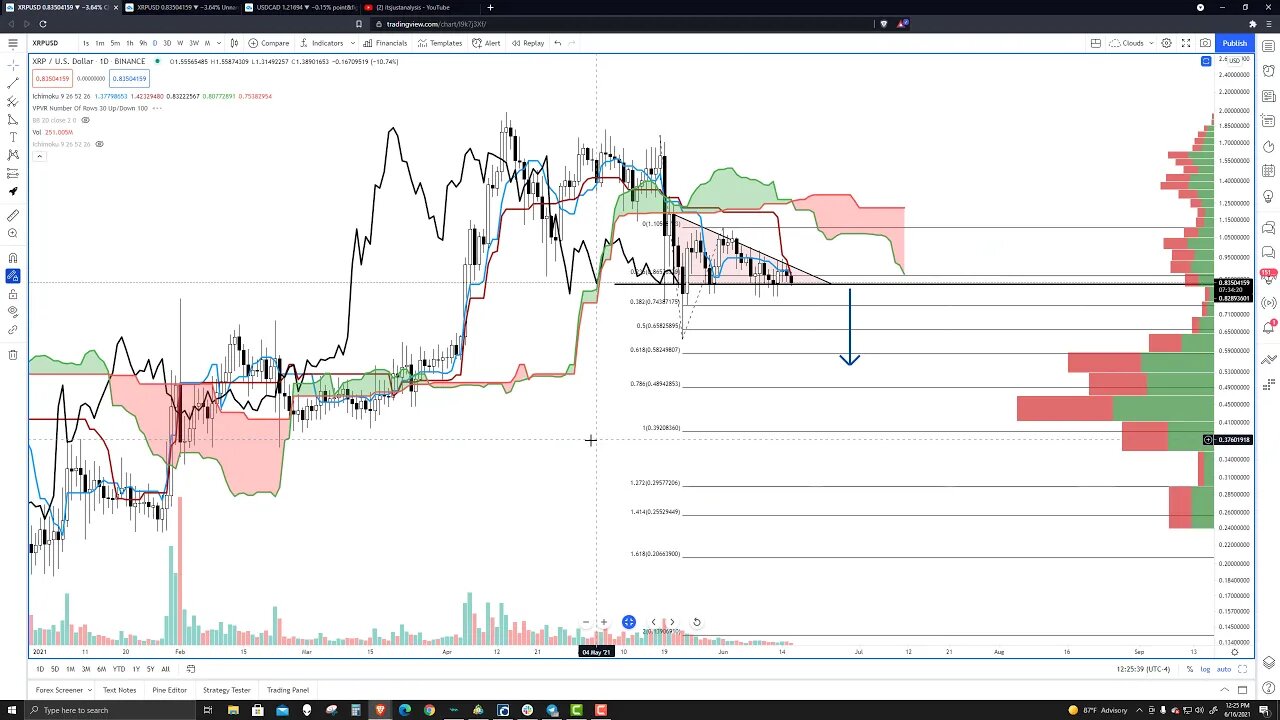Select the 5m timeframe
1280x720 pixels.
(115, 43)
